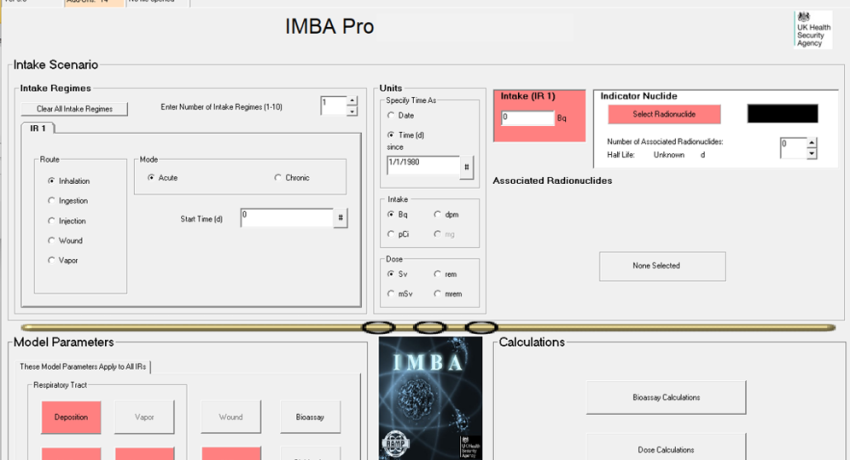Decrease the number of intake regimes

coord(352,111)
